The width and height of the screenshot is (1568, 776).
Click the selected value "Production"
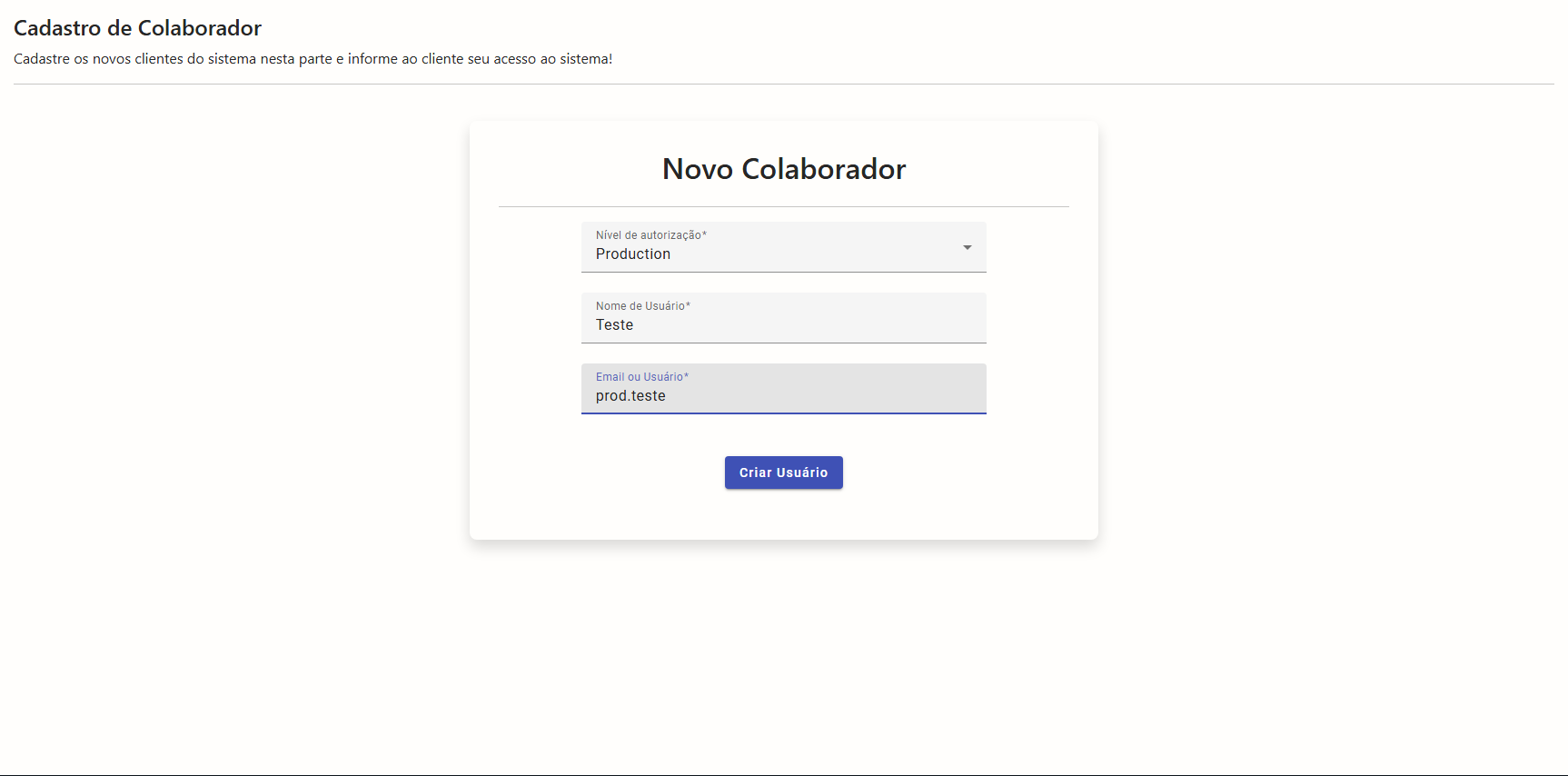point(633,254)
